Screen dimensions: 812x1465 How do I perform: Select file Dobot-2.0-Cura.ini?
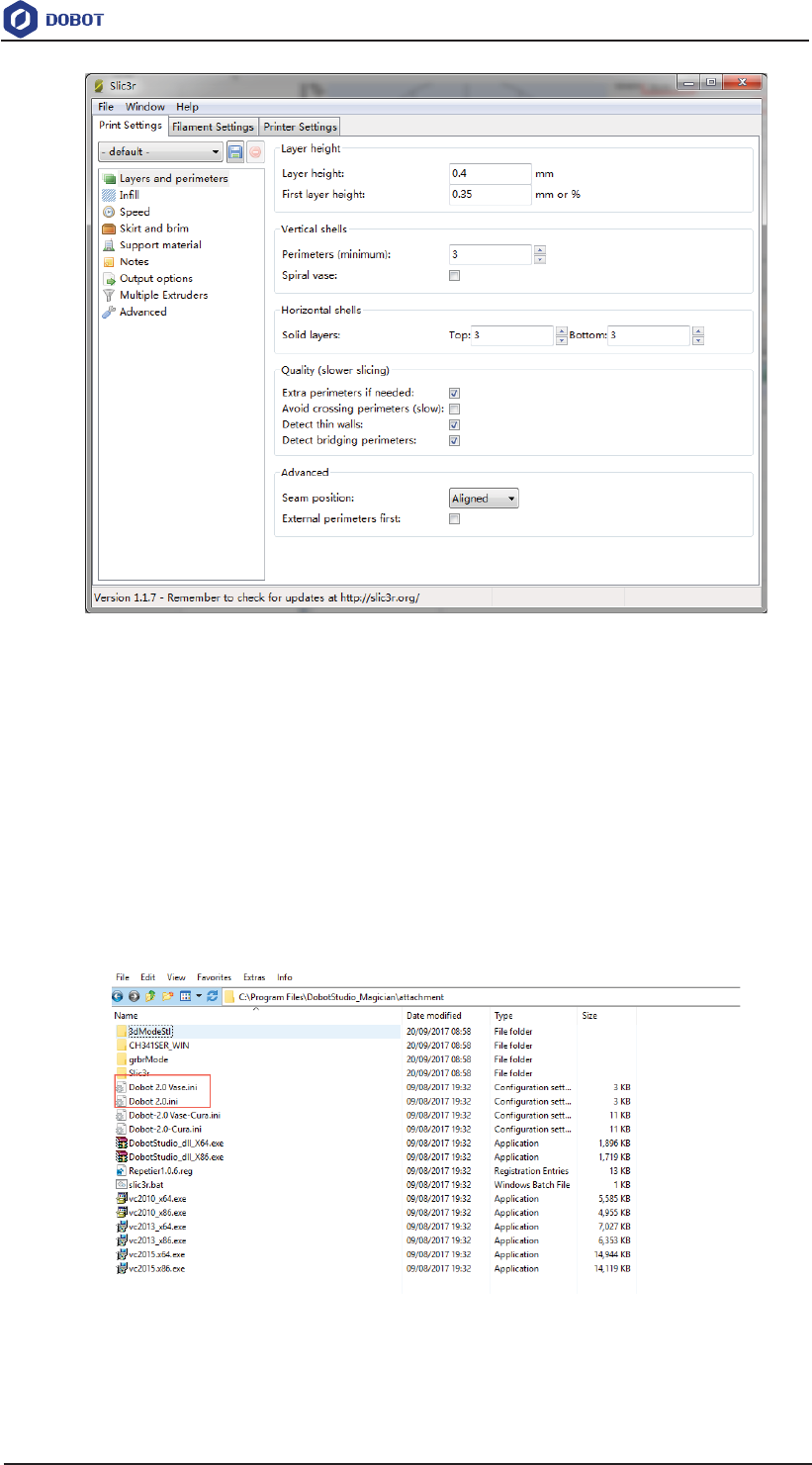[159, 1129]
